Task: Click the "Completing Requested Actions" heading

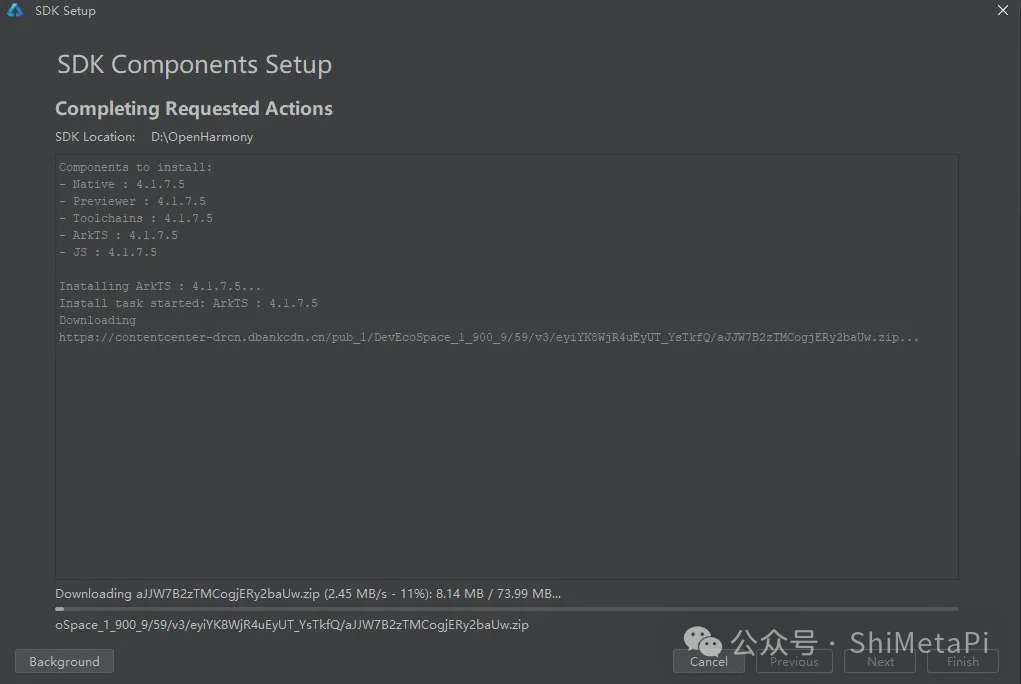Action: tap(194, 109)
